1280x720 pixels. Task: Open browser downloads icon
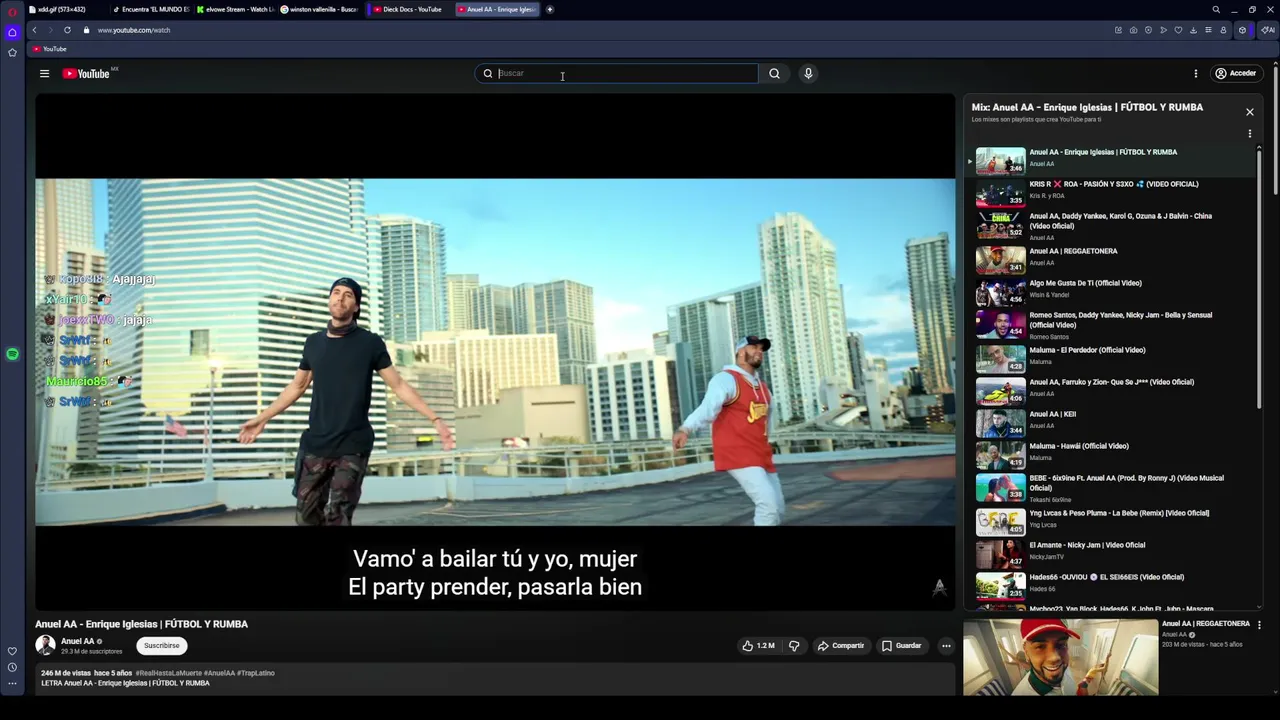1193,30
